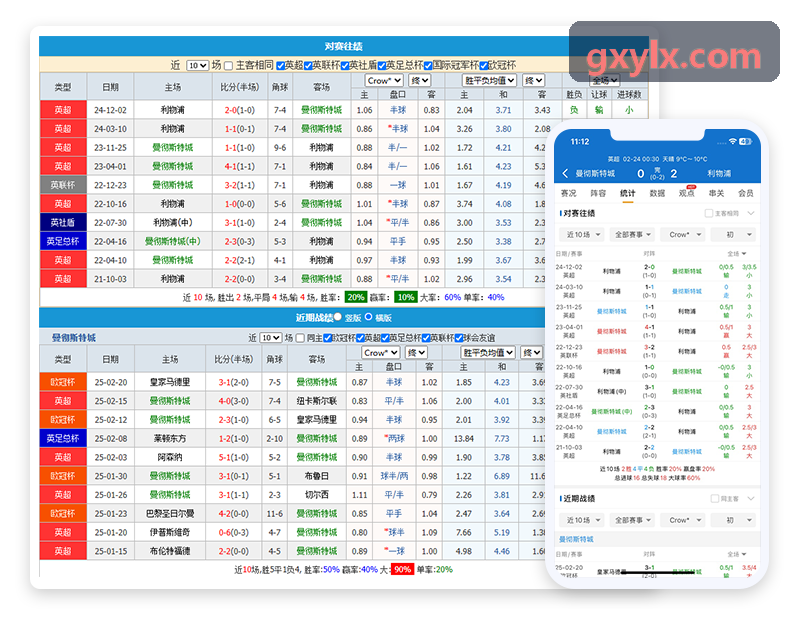Collapse the phone 近期战绩 section chevron

pos(751,498)
